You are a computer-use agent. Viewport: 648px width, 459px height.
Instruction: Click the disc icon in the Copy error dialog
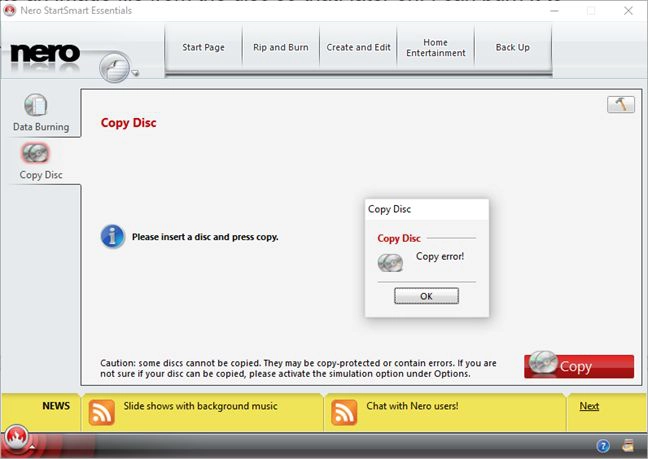390,263
